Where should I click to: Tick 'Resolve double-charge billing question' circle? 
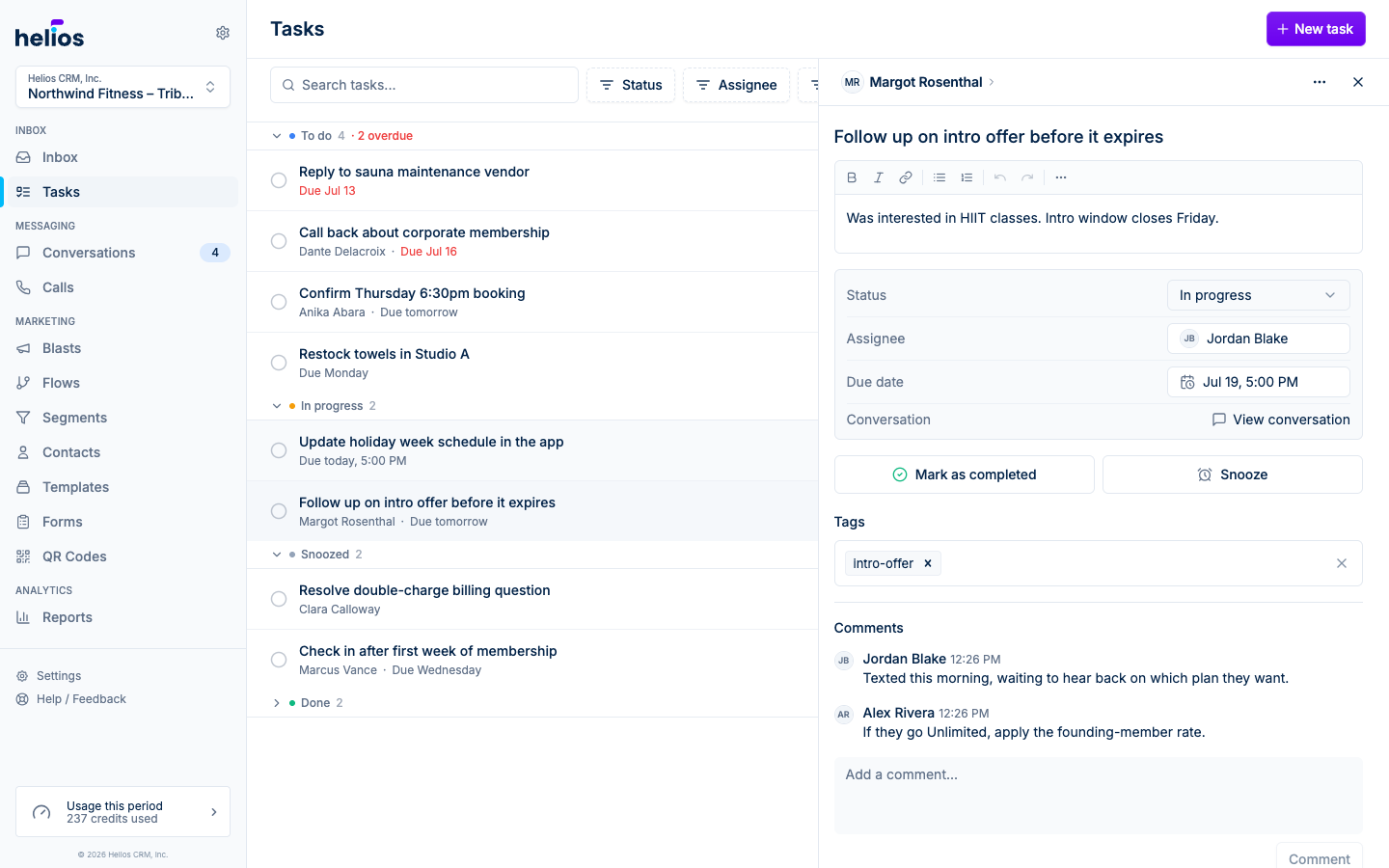click(x=279, y=599)
